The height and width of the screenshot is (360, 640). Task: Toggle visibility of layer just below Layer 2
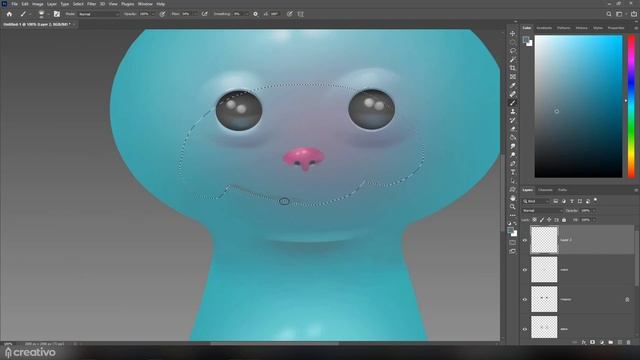(x=525, y=270)
